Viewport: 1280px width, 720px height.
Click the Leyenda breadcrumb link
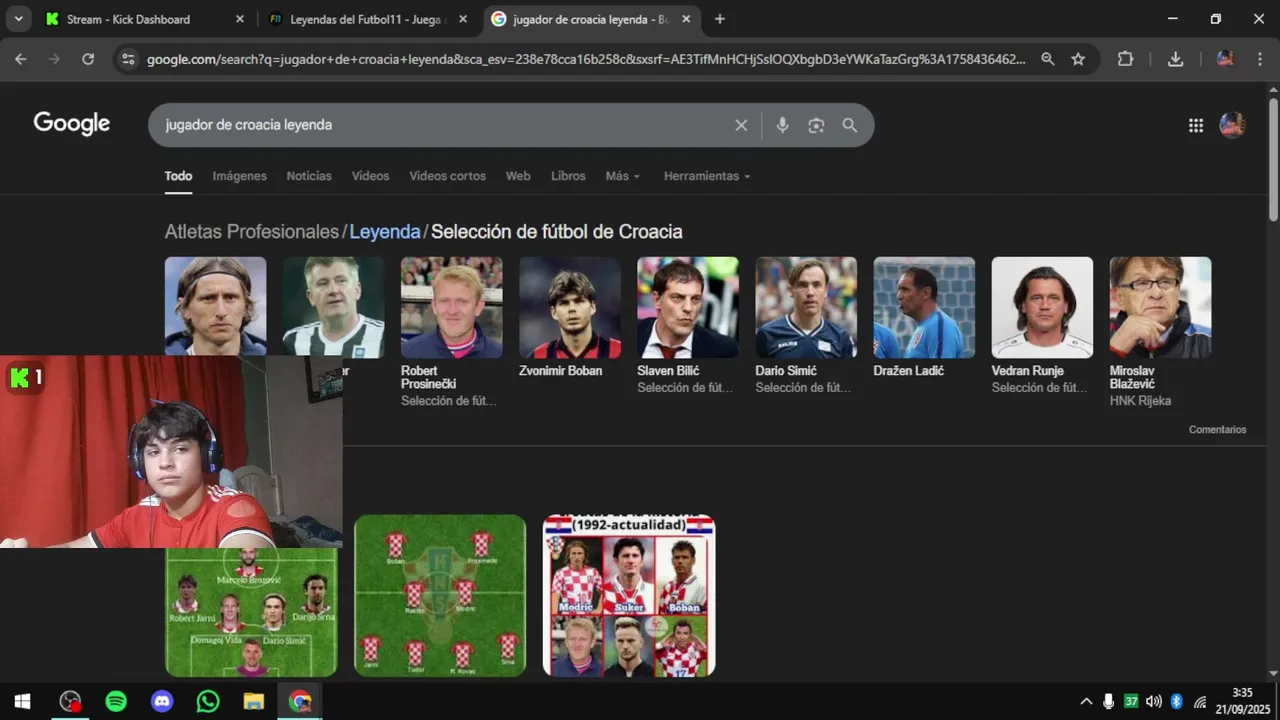click(x=385, y=231)
